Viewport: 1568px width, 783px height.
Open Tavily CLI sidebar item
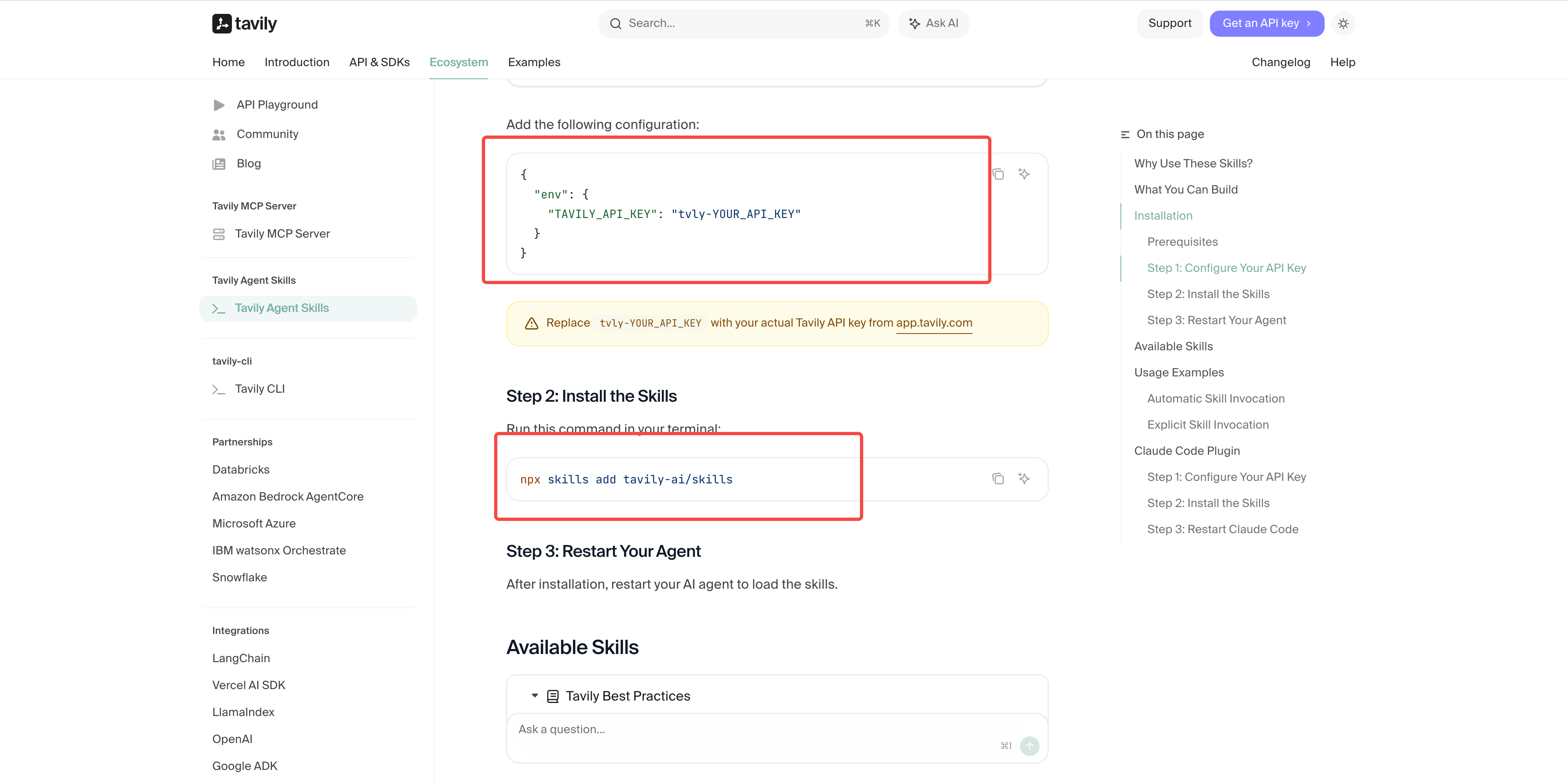(259, 389)
